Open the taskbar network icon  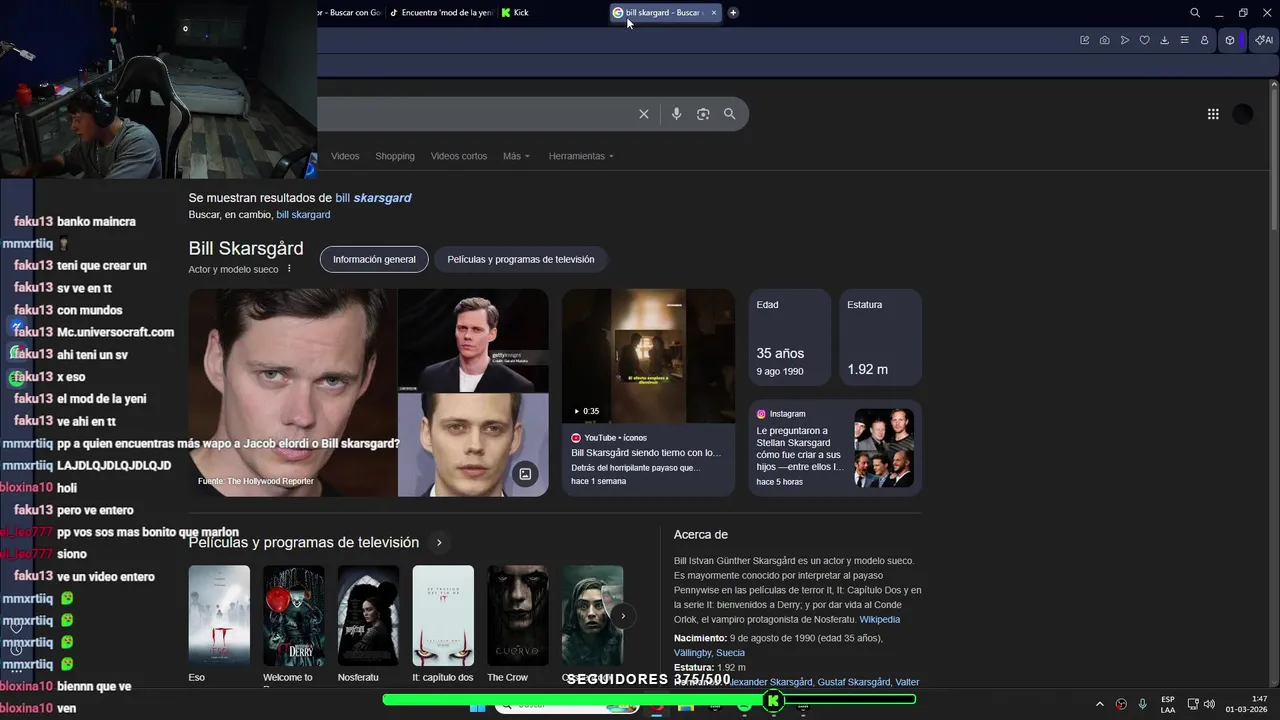point(1193,704)
